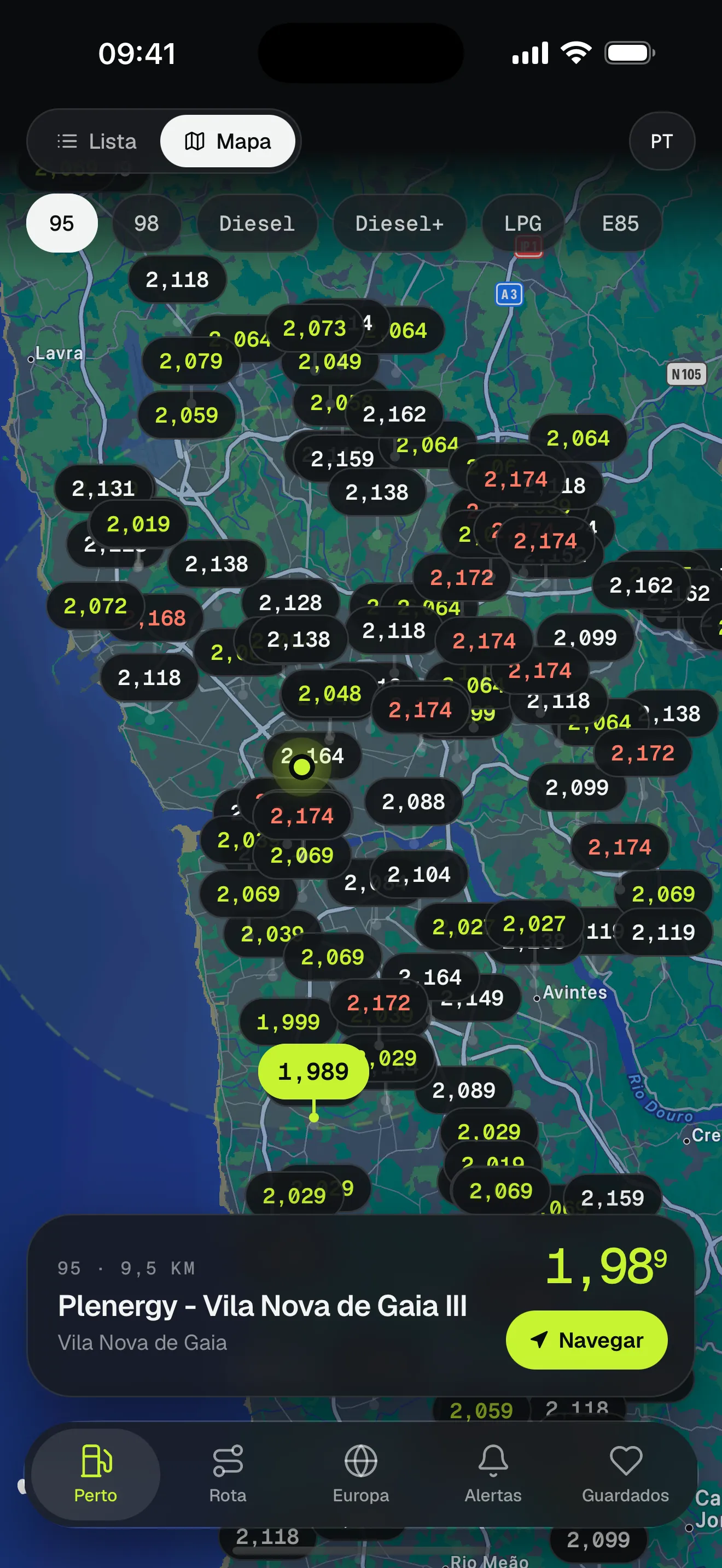Screen dimensions: 722x1568
Task: Tap the current location dot
Action: pyautogui.click(x=302, y=767)
